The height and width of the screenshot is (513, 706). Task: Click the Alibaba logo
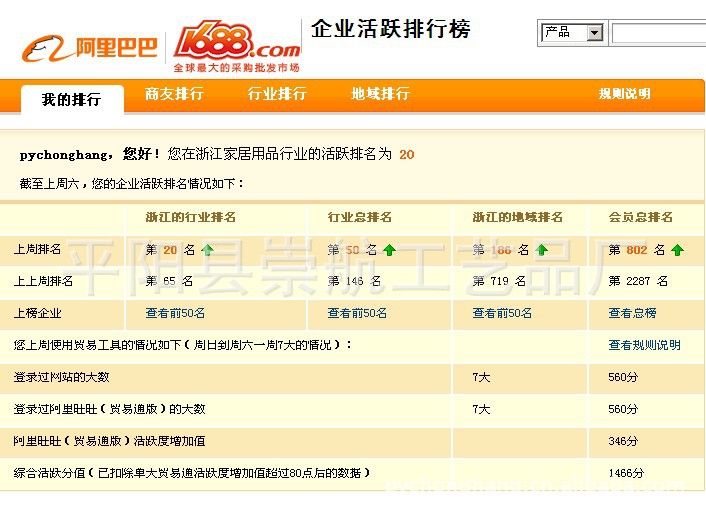click(90, 47)
